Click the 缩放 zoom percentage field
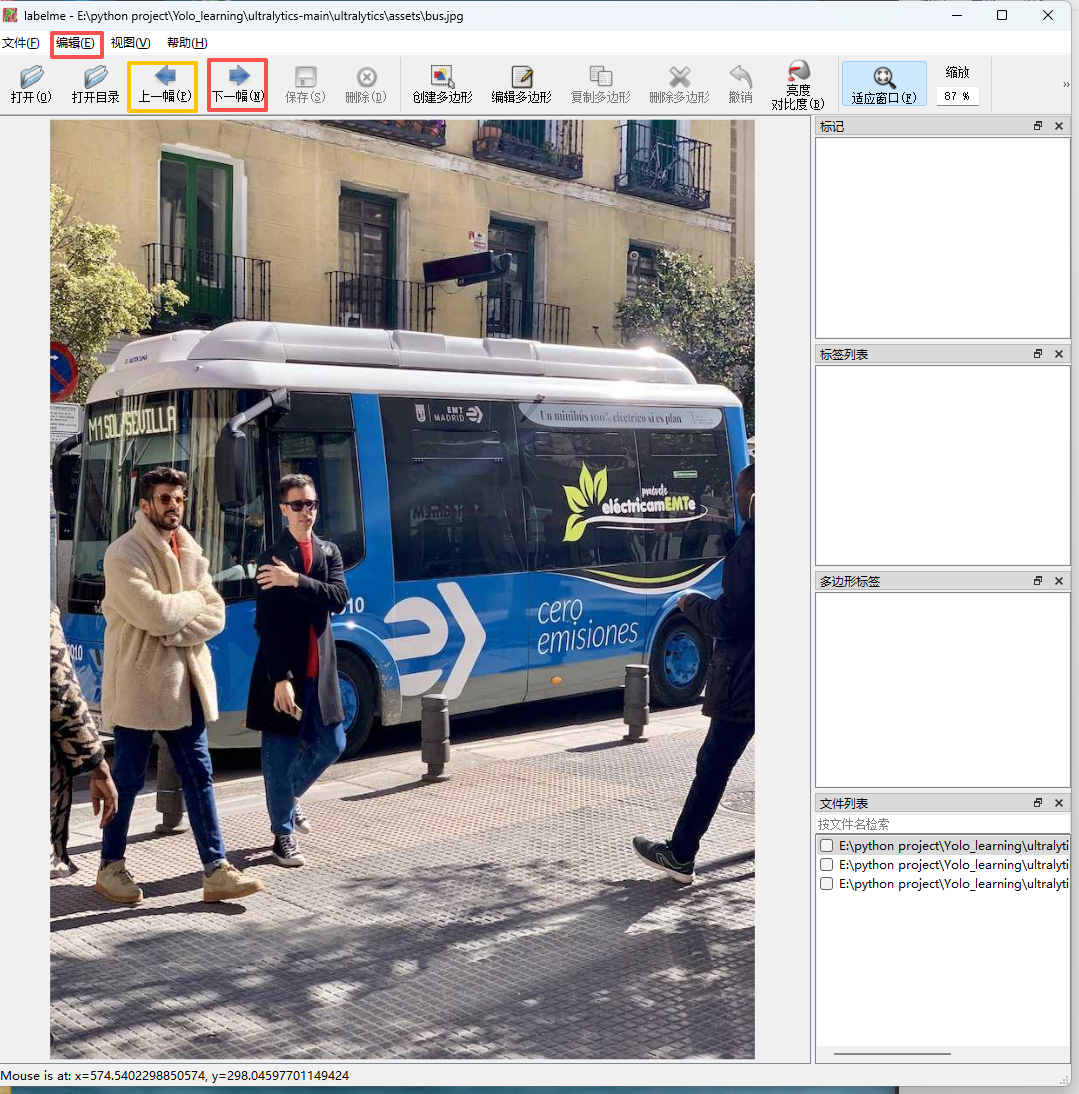The image size is (1079, 1094). 957,96
